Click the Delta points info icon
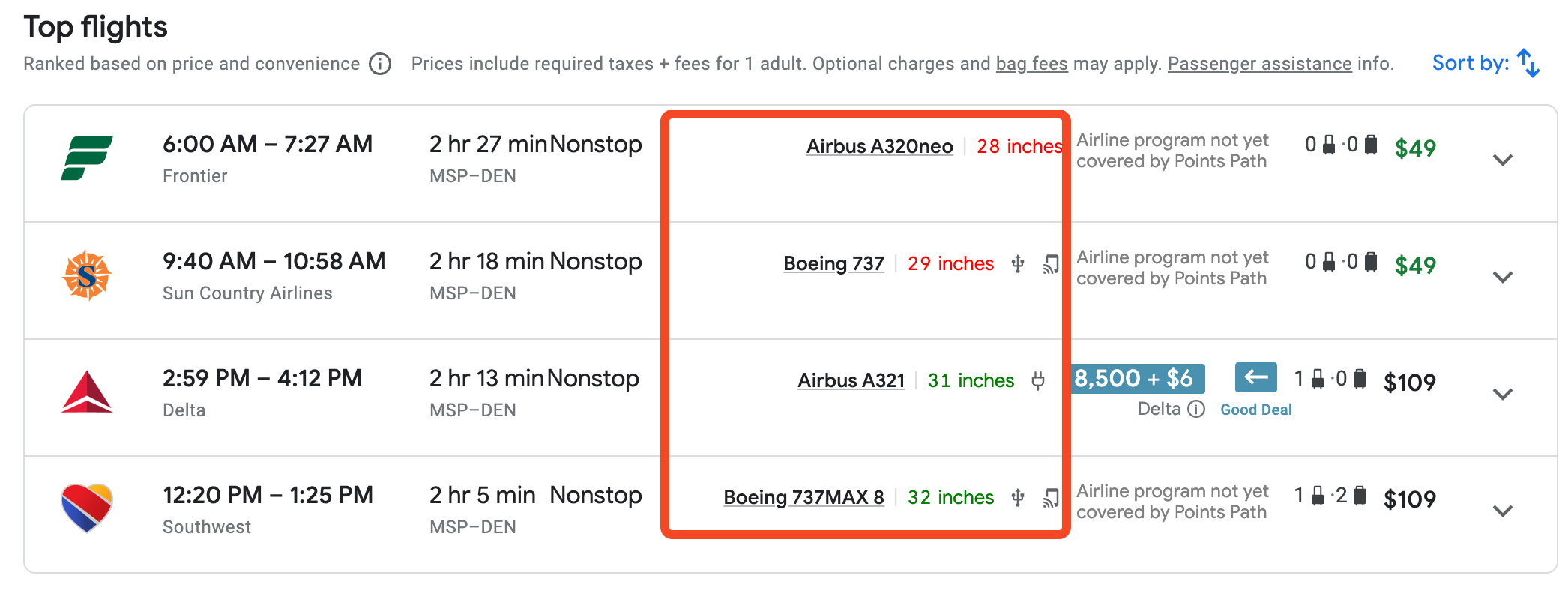This screenshot has height=591, width=1568. (x=1197, y=409)
